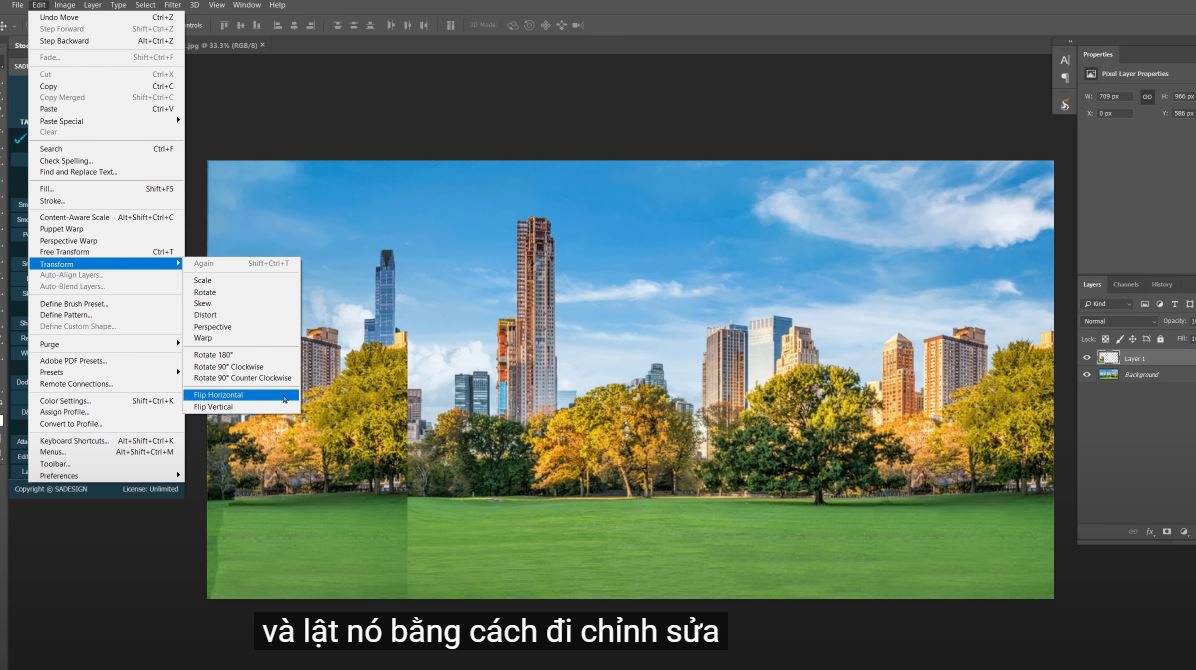Click the lock transparent pixels icon
This screenshot has width=1196, height=670.
(1105, 339)
